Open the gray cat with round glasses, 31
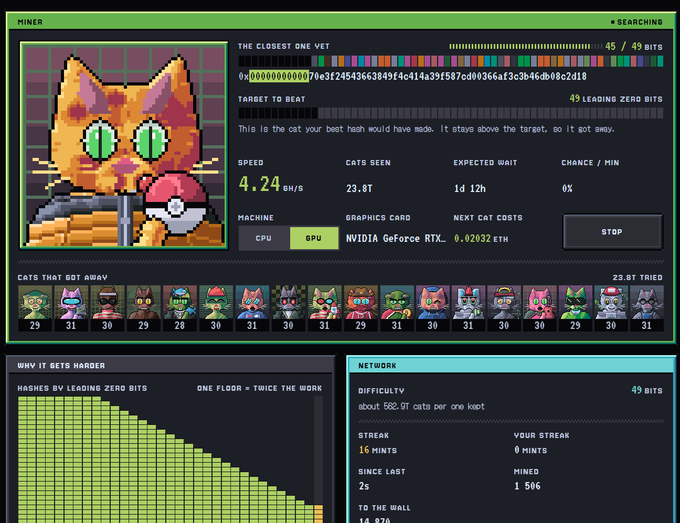Image resolution: width=680 pixels, height=523 pixels. 647,308
